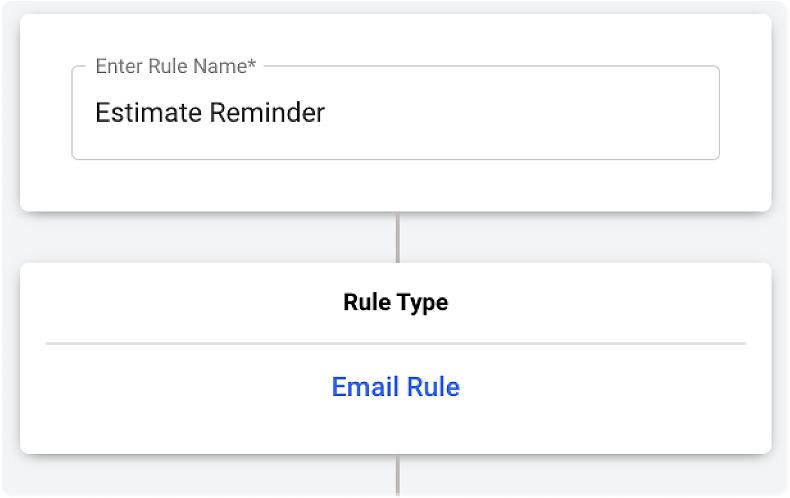The image size is (790, 498).
Task: Click the connector line between the two cards
Action: (398, 237)
